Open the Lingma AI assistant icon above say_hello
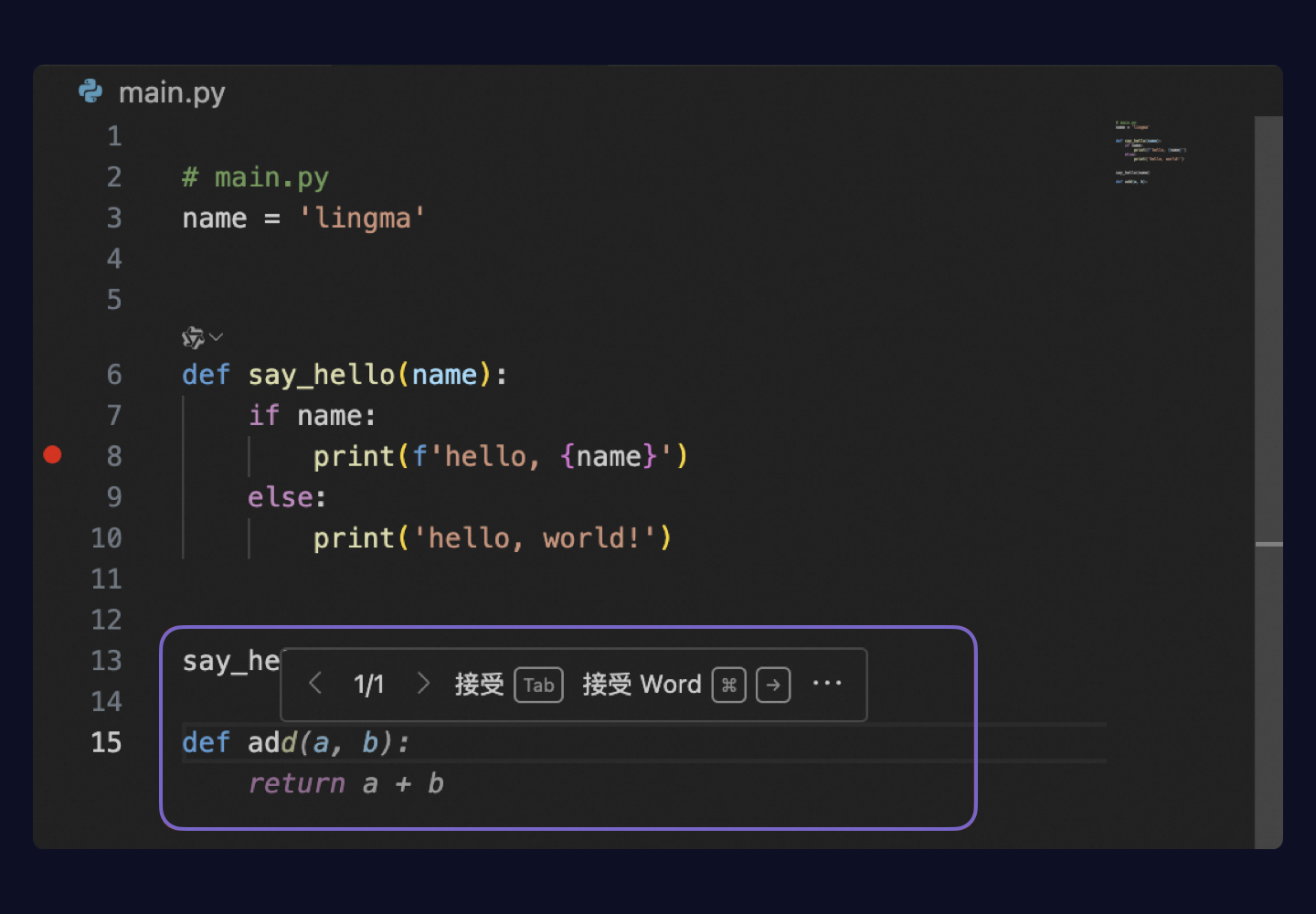Viewport: 1316px width, 914px height. click(x=192, y=337)
